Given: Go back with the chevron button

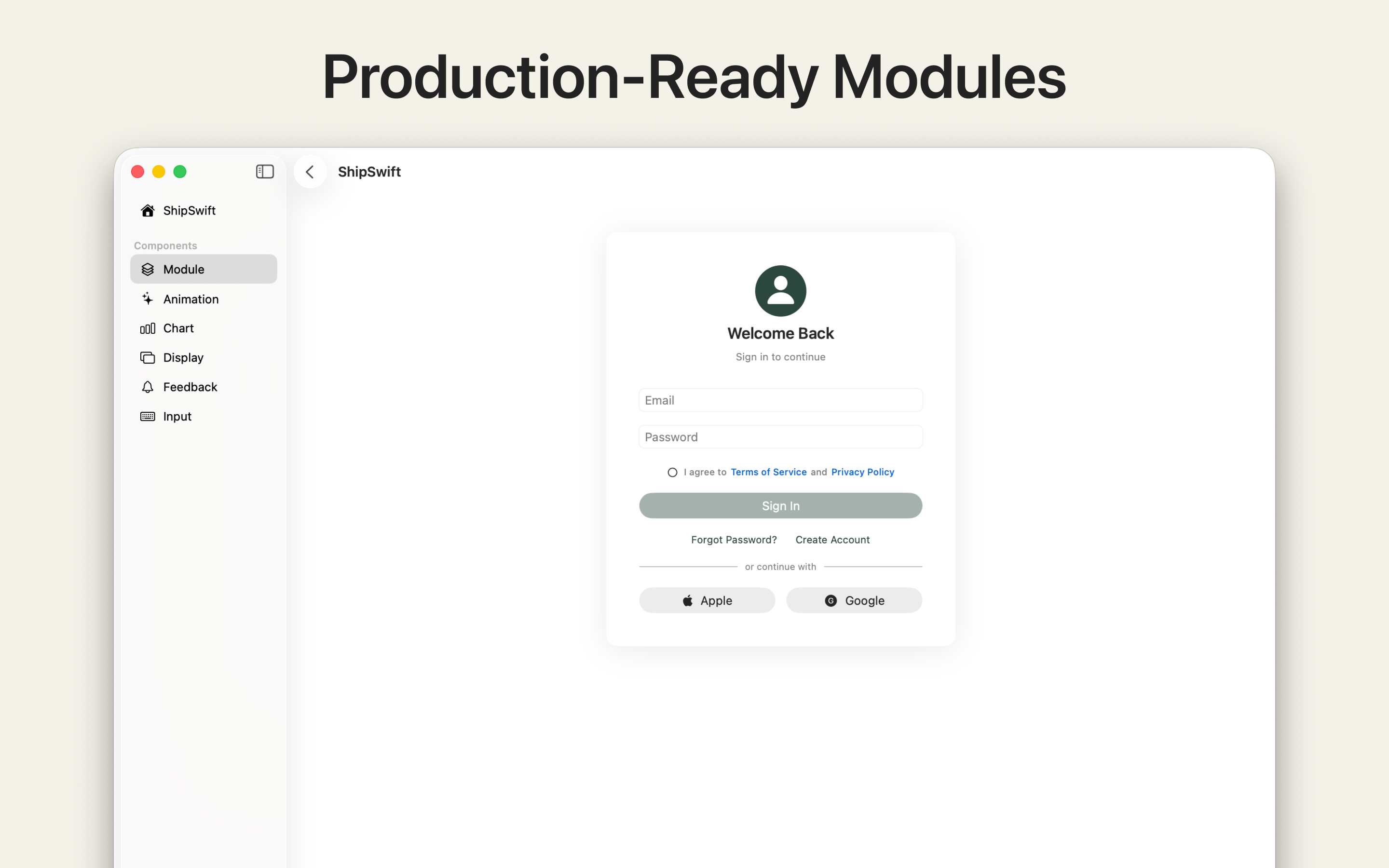Looking at the screenshot, I should click(310, 172).
